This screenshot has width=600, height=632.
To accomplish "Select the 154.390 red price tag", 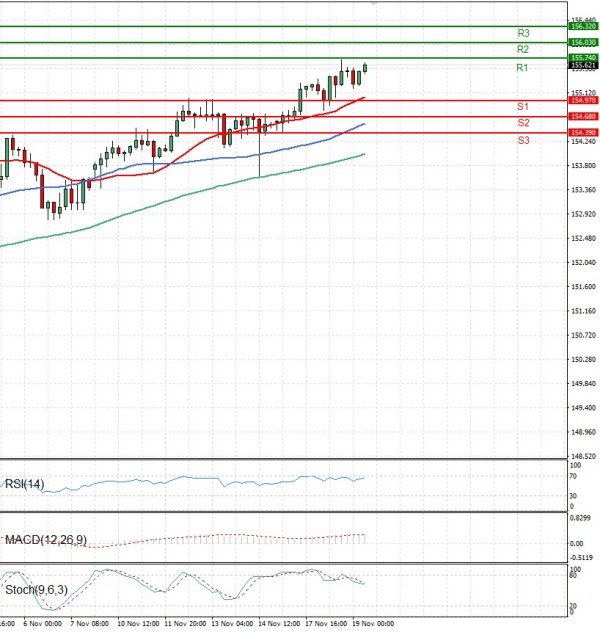I will 582,133.
